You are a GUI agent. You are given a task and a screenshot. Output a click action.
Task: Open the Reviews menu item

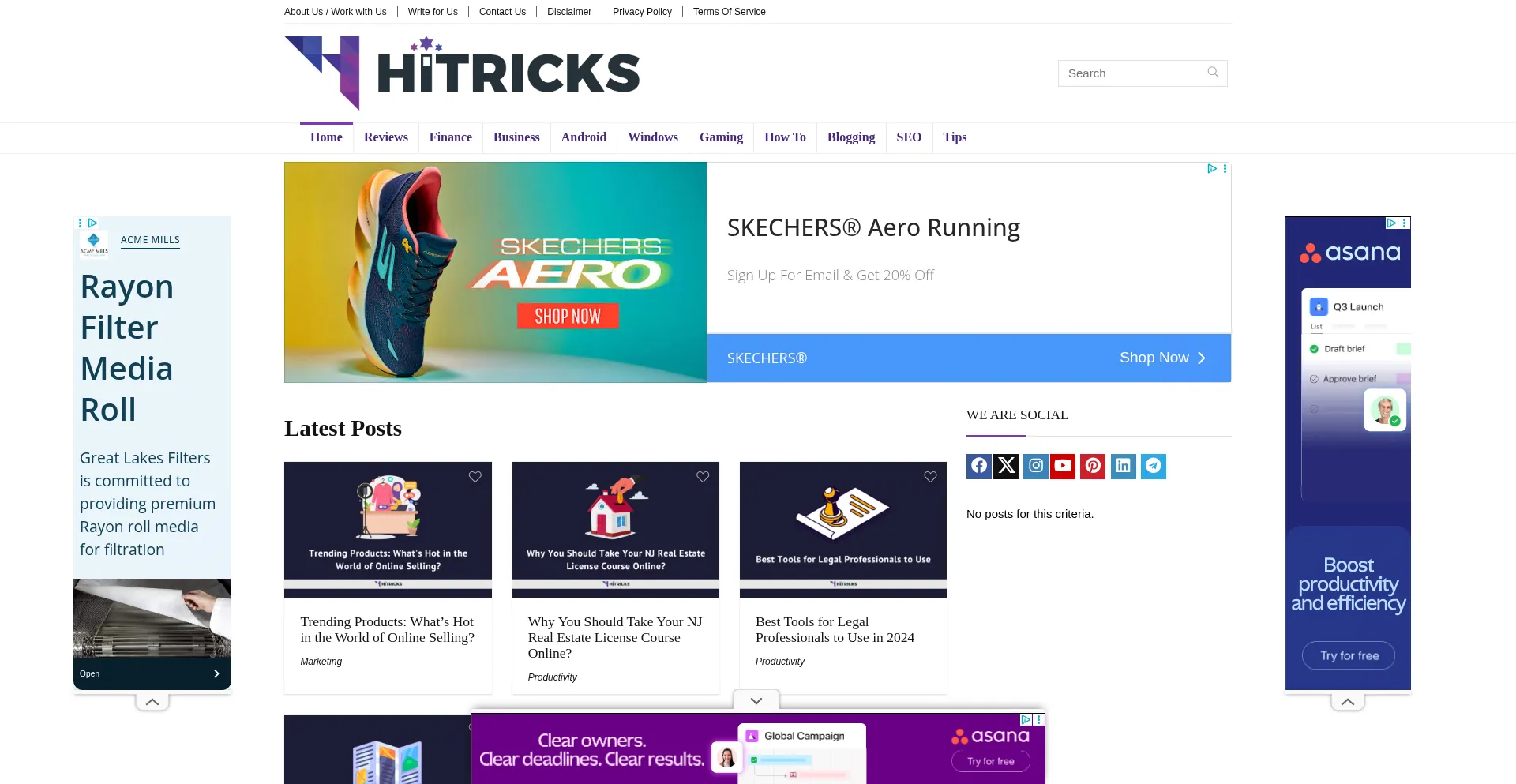tap(385, 137)
